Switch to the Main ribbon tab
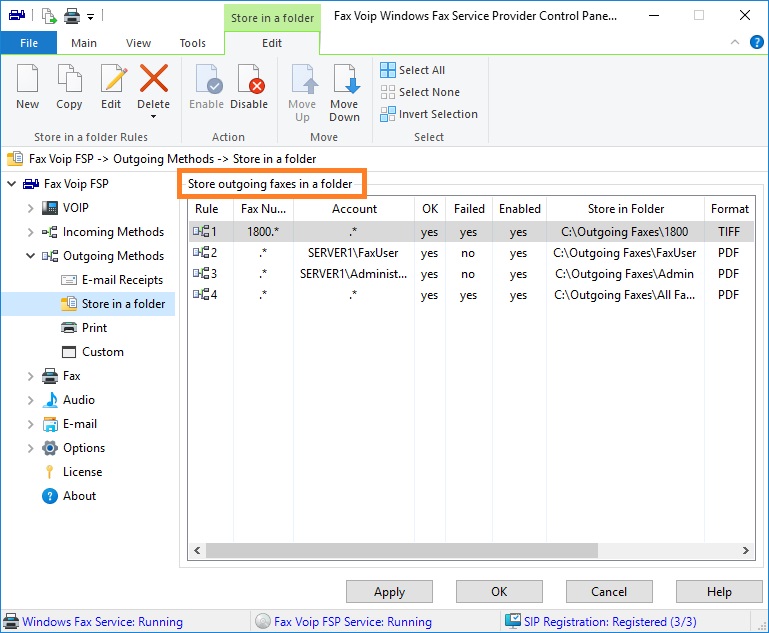 (x=84, y=43)
